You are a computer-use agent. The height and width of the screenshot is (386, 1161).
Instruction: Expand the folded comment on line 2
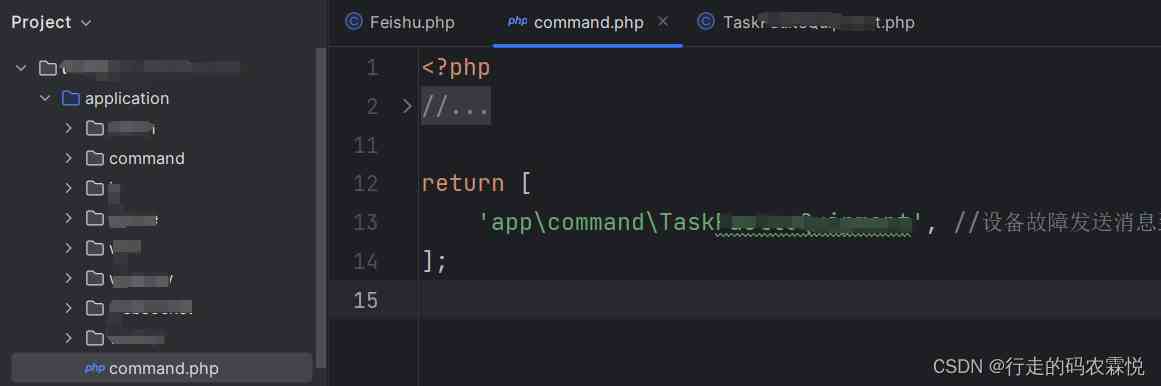(x=406, y=107)
